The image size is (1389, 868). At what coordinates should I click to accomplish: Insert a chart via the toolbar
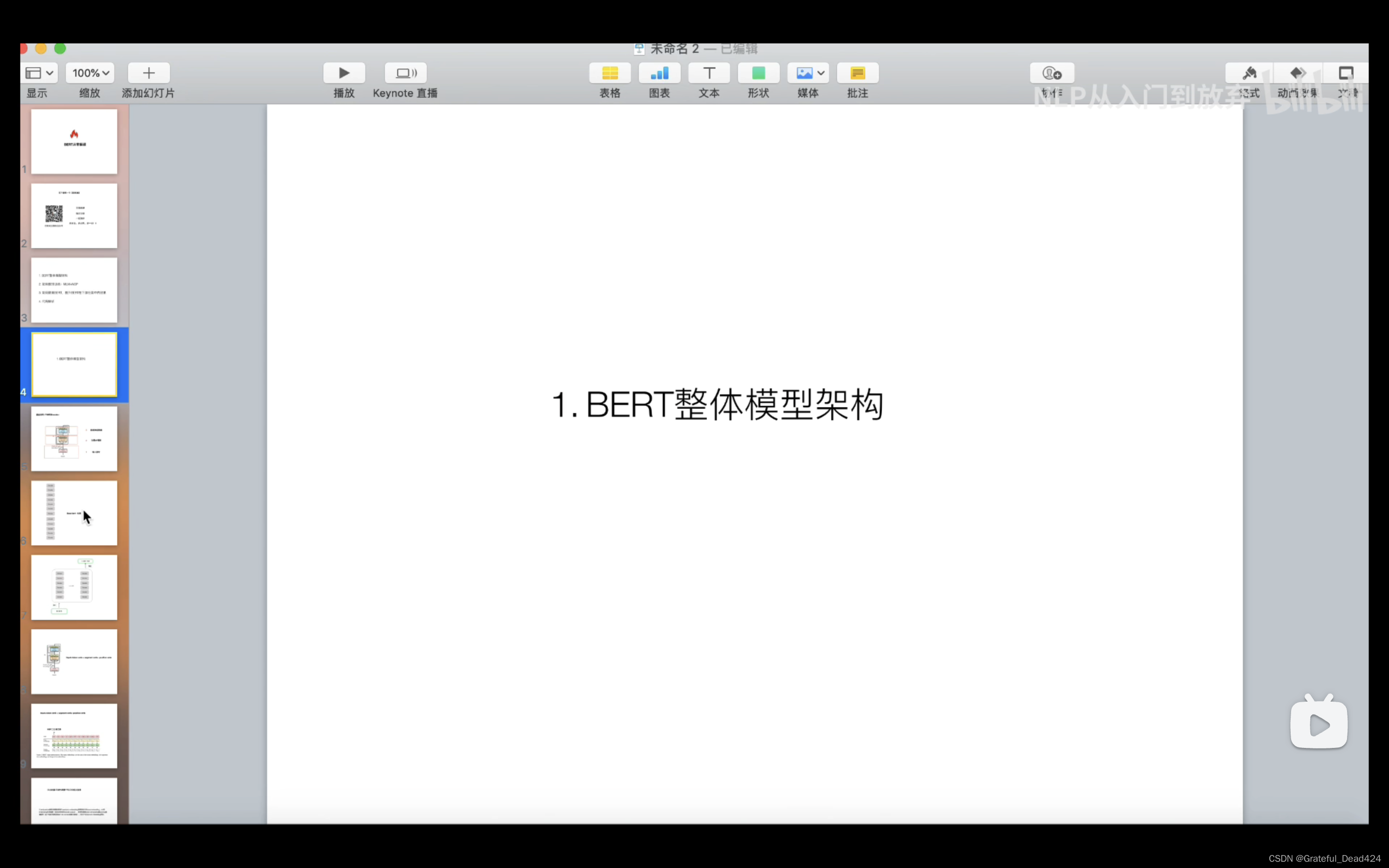coord(659,73)
